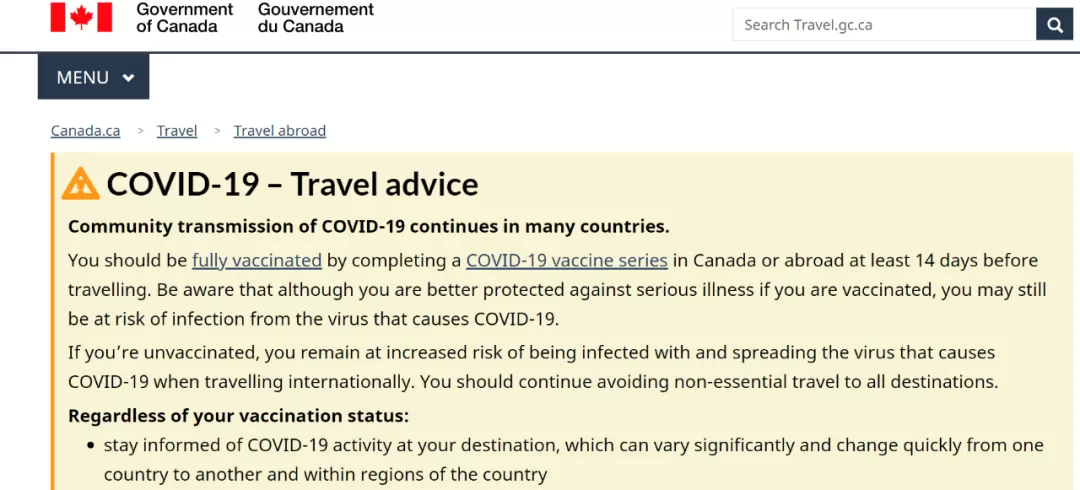The image size is (1080, 490).
Task: Open the COVID-19 vaccine series link
Action: (x=567, y=261)
